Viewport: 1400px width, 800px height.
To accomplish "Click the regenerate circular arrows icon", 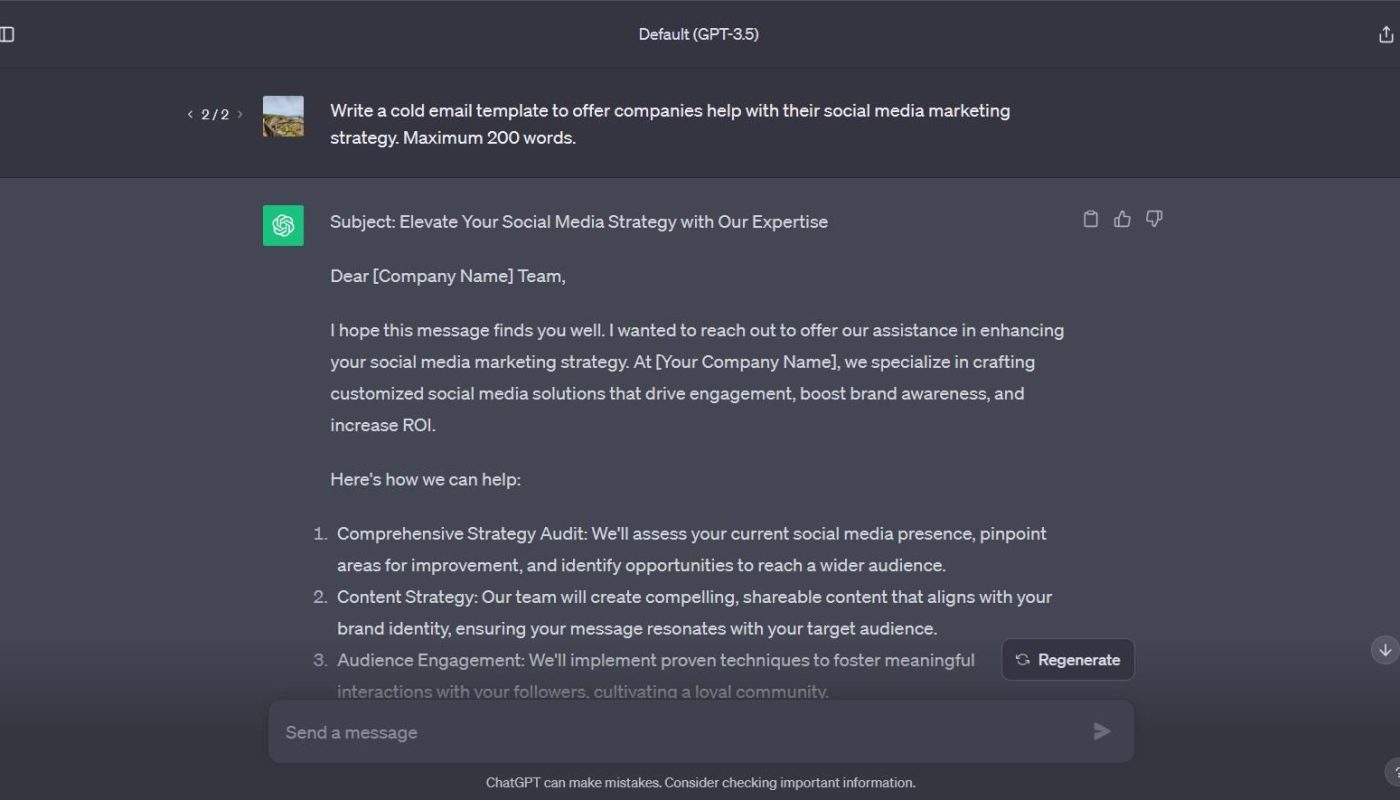I will (x=1022, y=660).
